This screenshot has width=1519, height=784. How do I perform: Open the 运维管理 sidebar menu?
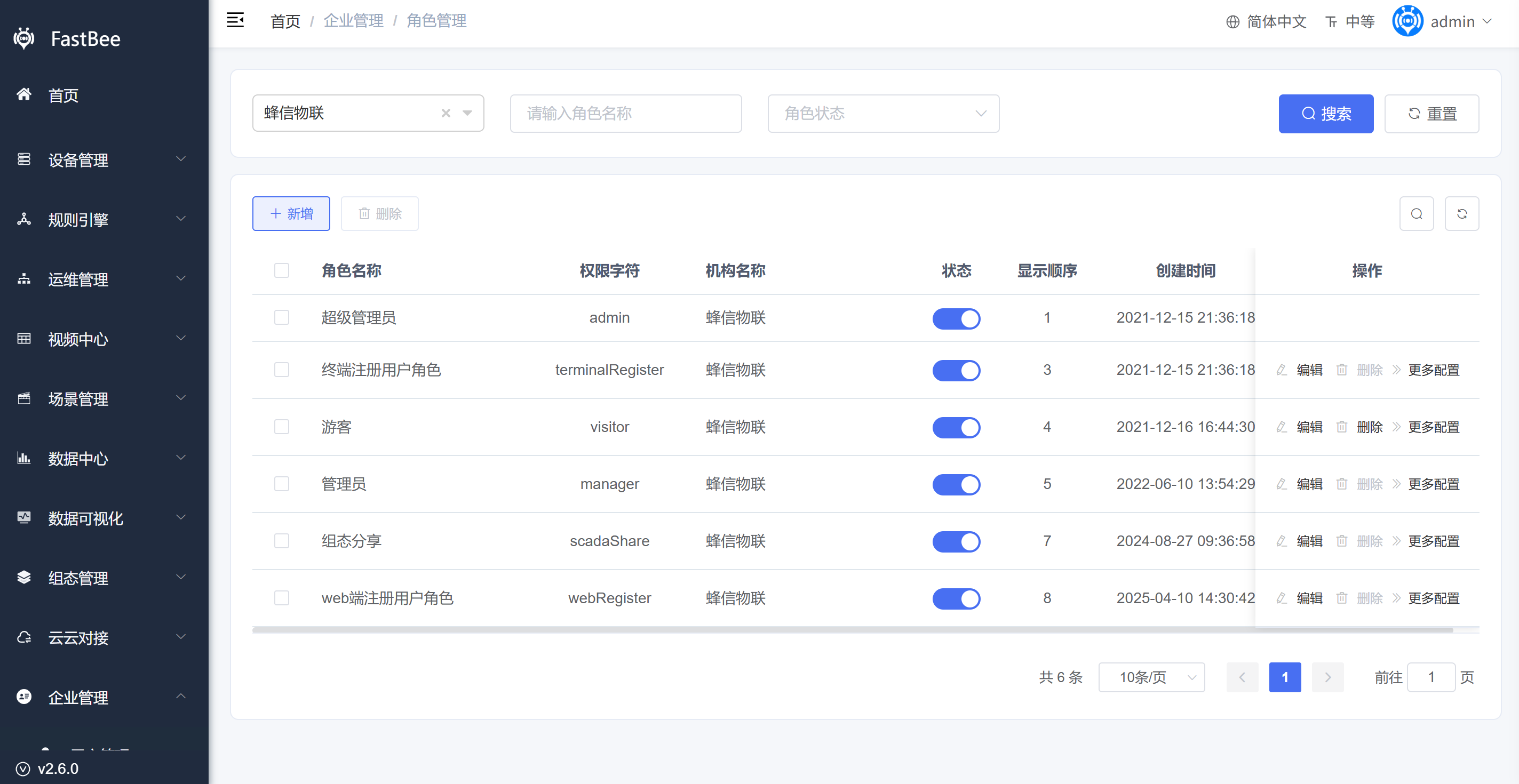pos(105,279)
